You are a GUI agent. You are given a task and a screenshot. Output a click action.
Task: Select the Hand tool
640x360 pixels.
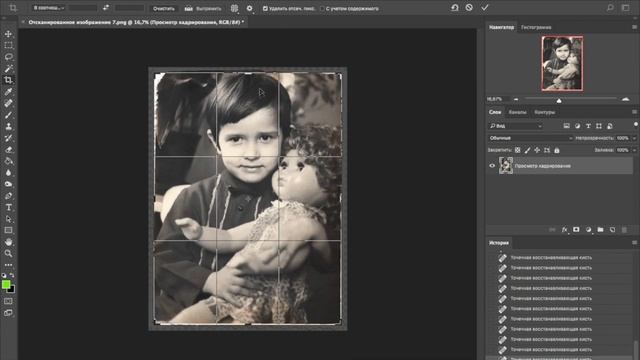click(8, 242)
